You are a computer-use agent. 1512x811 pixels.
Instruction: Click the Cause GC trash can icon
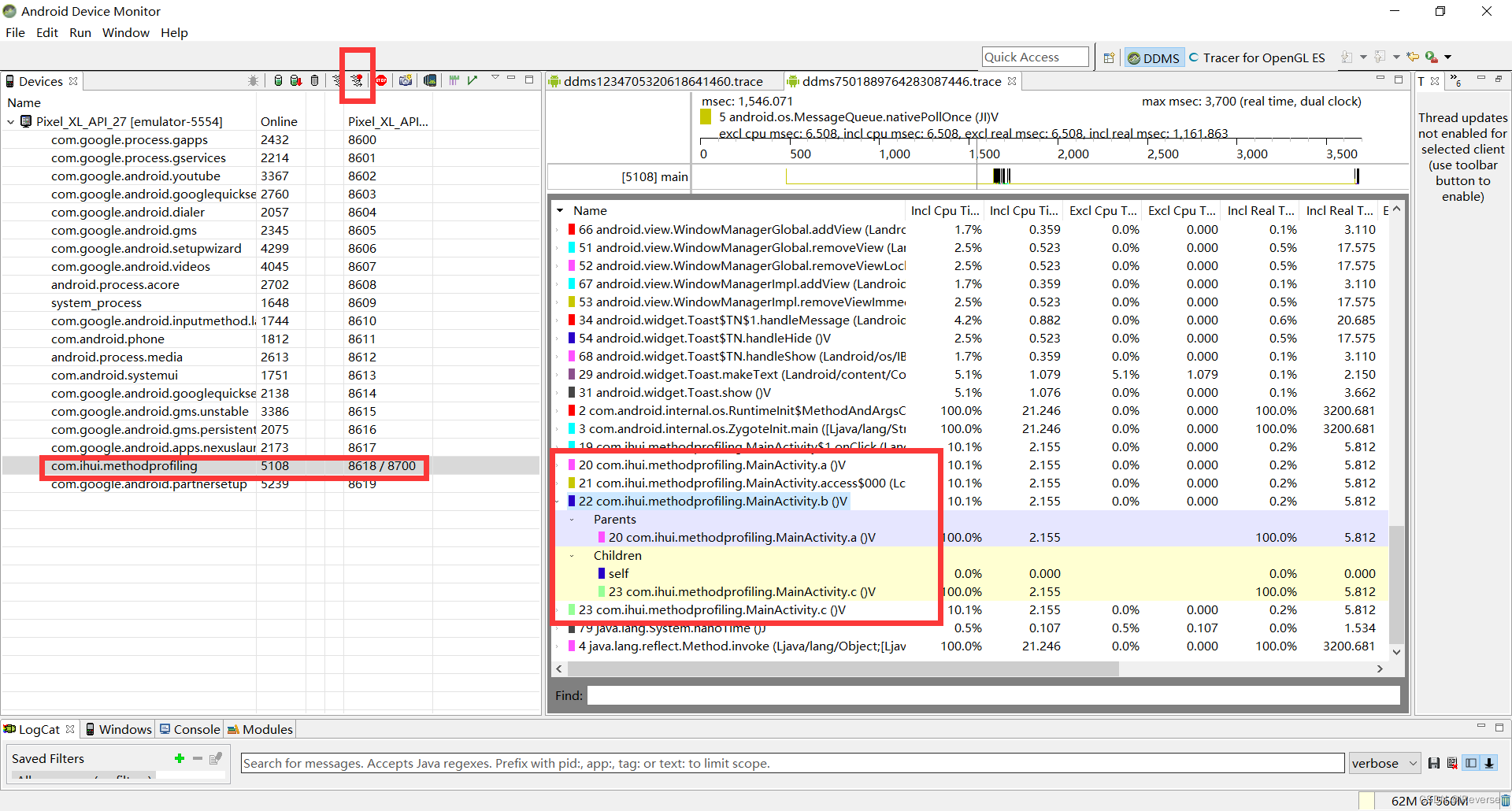point(315,80)
